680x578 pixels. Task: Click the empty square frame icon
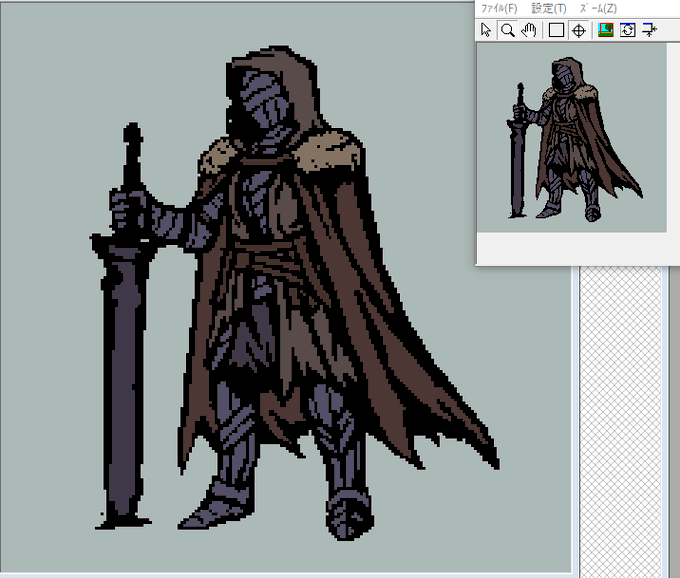[x=556, y=30]
